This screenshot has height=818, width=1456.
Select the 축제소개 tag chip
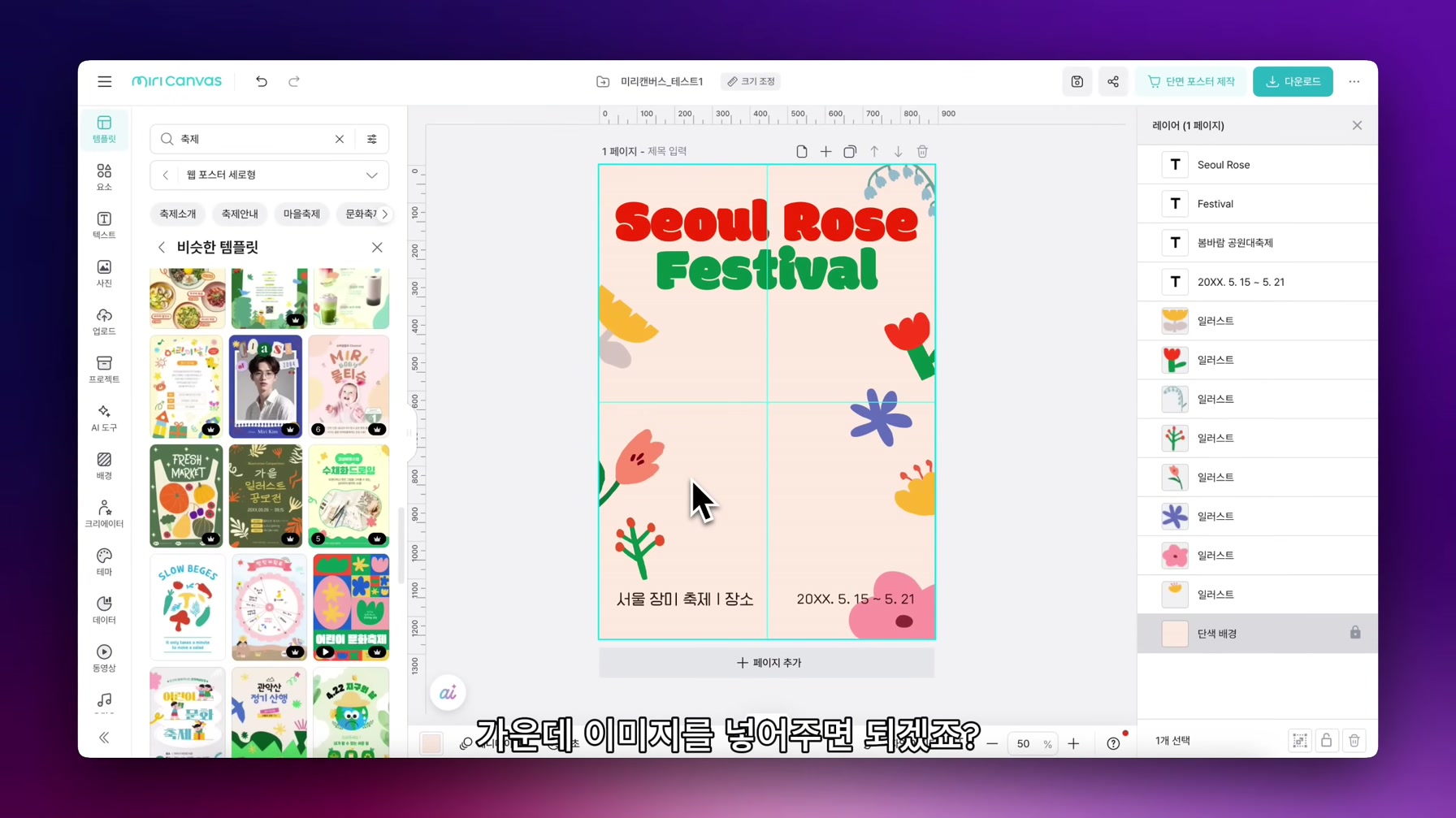(178, 214)
